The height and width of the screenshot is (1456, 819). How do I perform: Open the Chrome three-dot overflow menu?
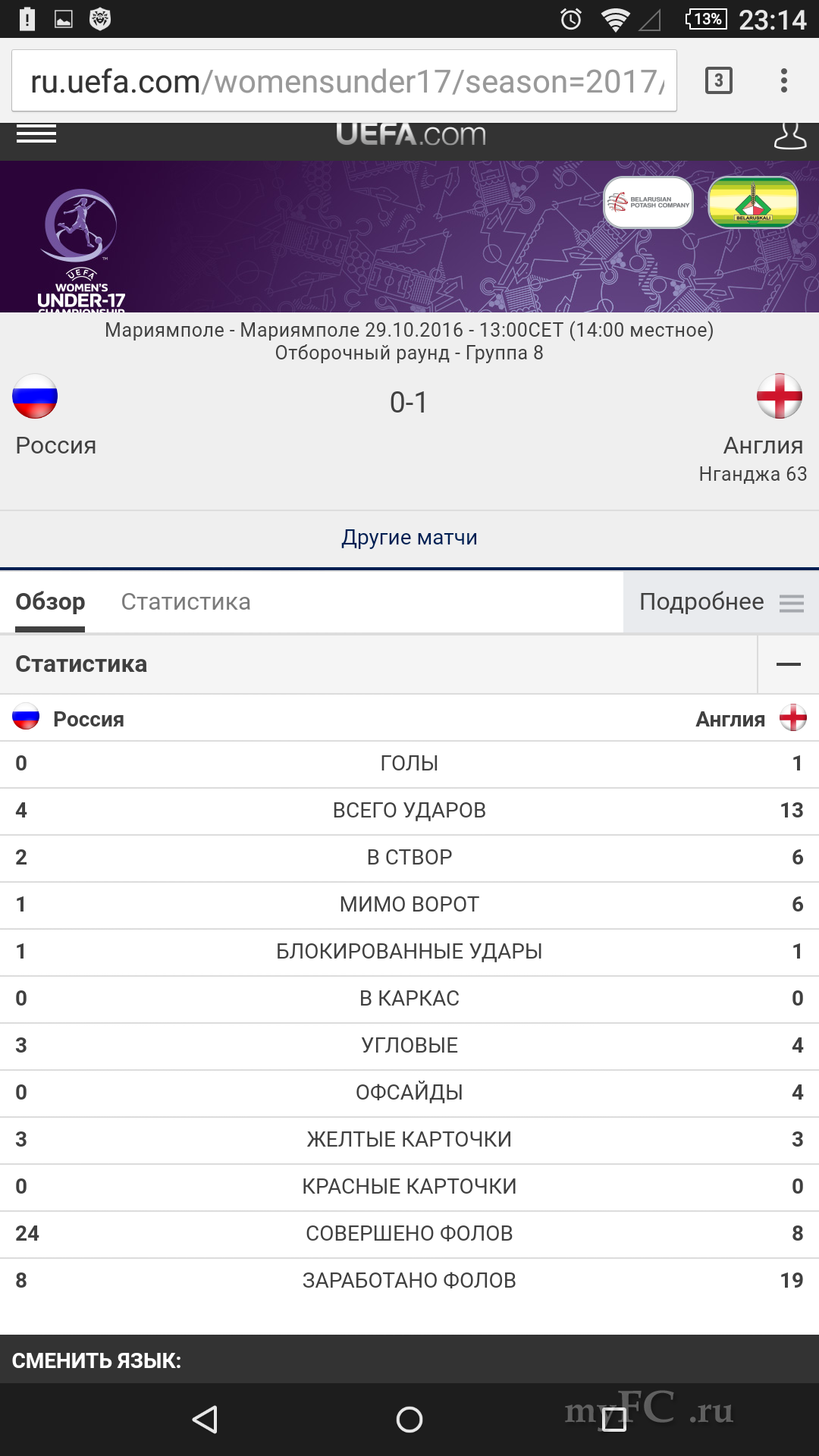pyautogui.click(x=784, y=80)
